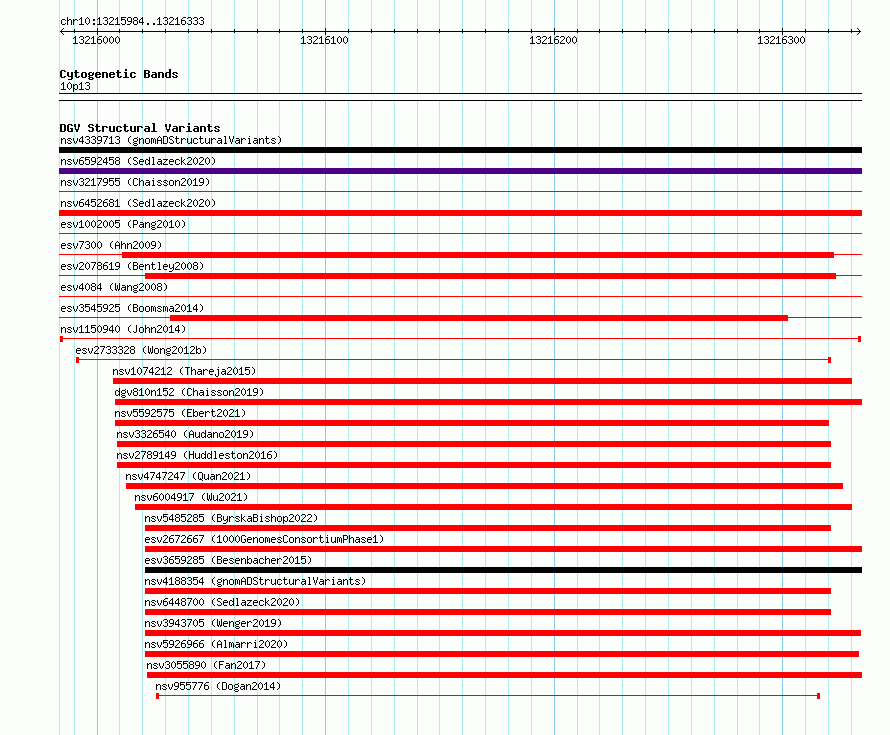Viewport: 890px width, 735px height.
Task: Select esv4084 (Wang2008) label
Action: [114, 287]
